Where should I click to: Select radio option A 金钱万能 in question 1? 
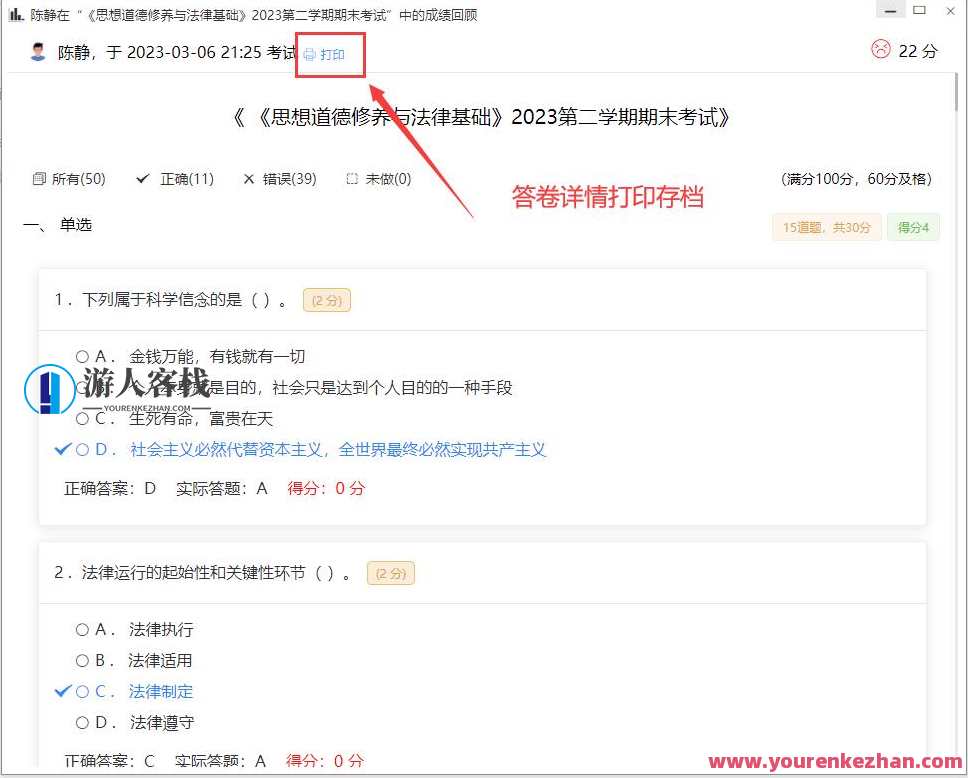[82, 356]
